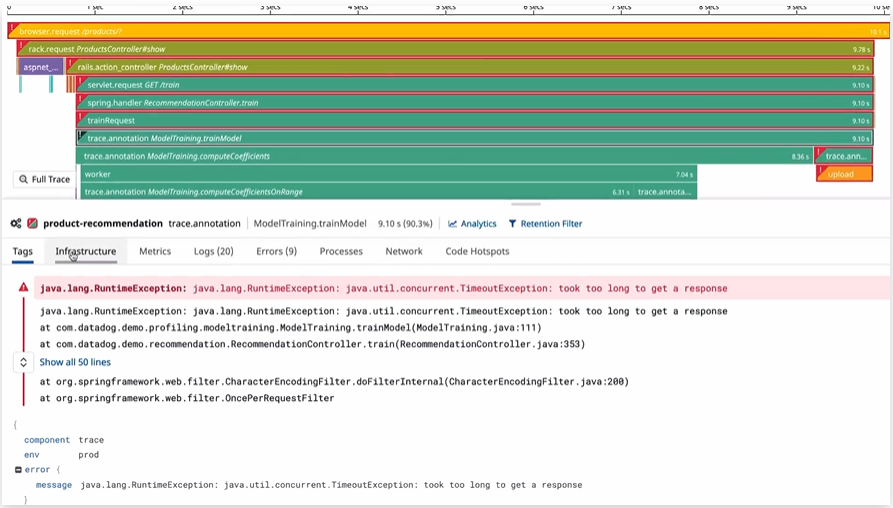Select the orange upload span

pyautogui.click(x=845, y=174)
